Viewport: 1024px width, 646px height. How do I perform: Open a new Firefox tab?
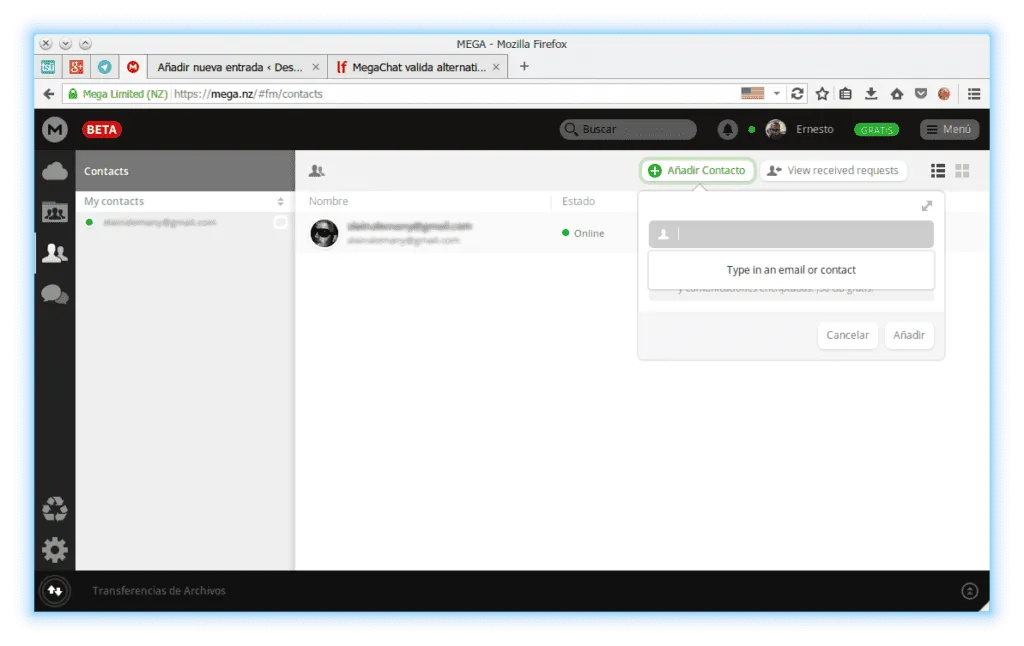click(x=524, y=67)
